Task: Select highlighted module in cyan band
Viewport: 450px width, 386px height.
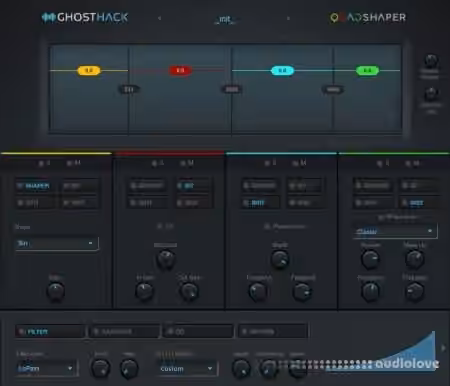Action: click(x=260, y=202)
